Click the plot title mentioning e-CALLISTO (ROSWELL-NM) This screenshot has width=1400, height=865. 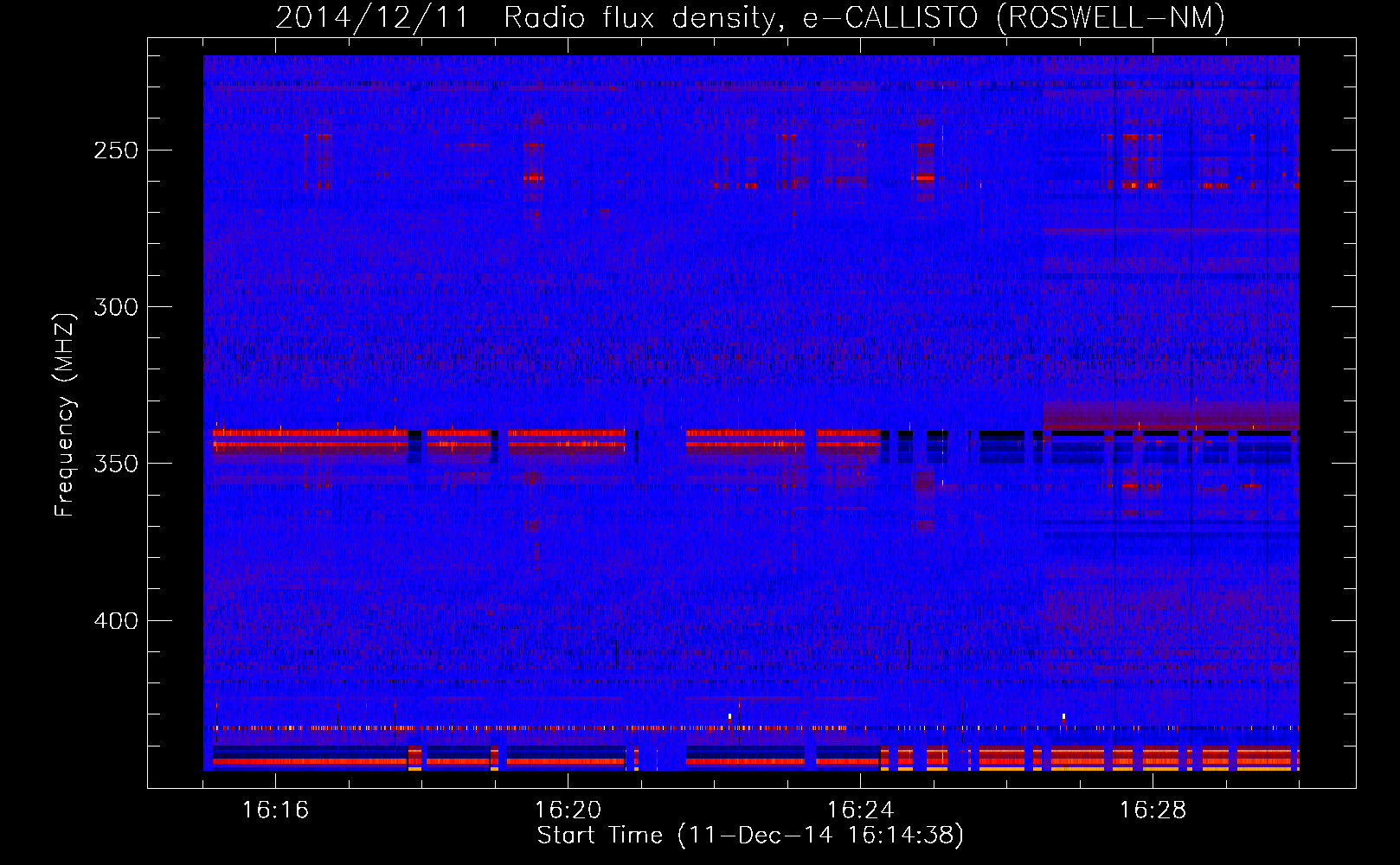point(750,17)
